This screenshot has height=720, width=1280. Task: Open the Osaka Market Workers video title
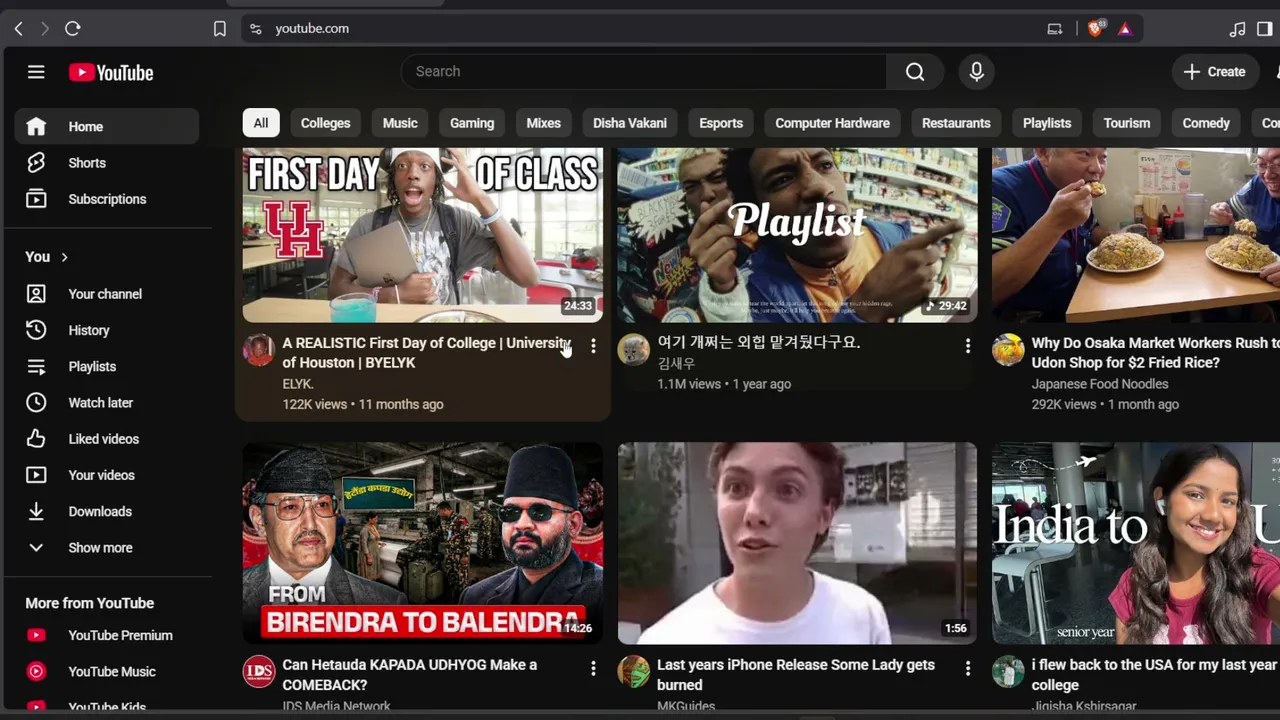[x=1155, y=353]
